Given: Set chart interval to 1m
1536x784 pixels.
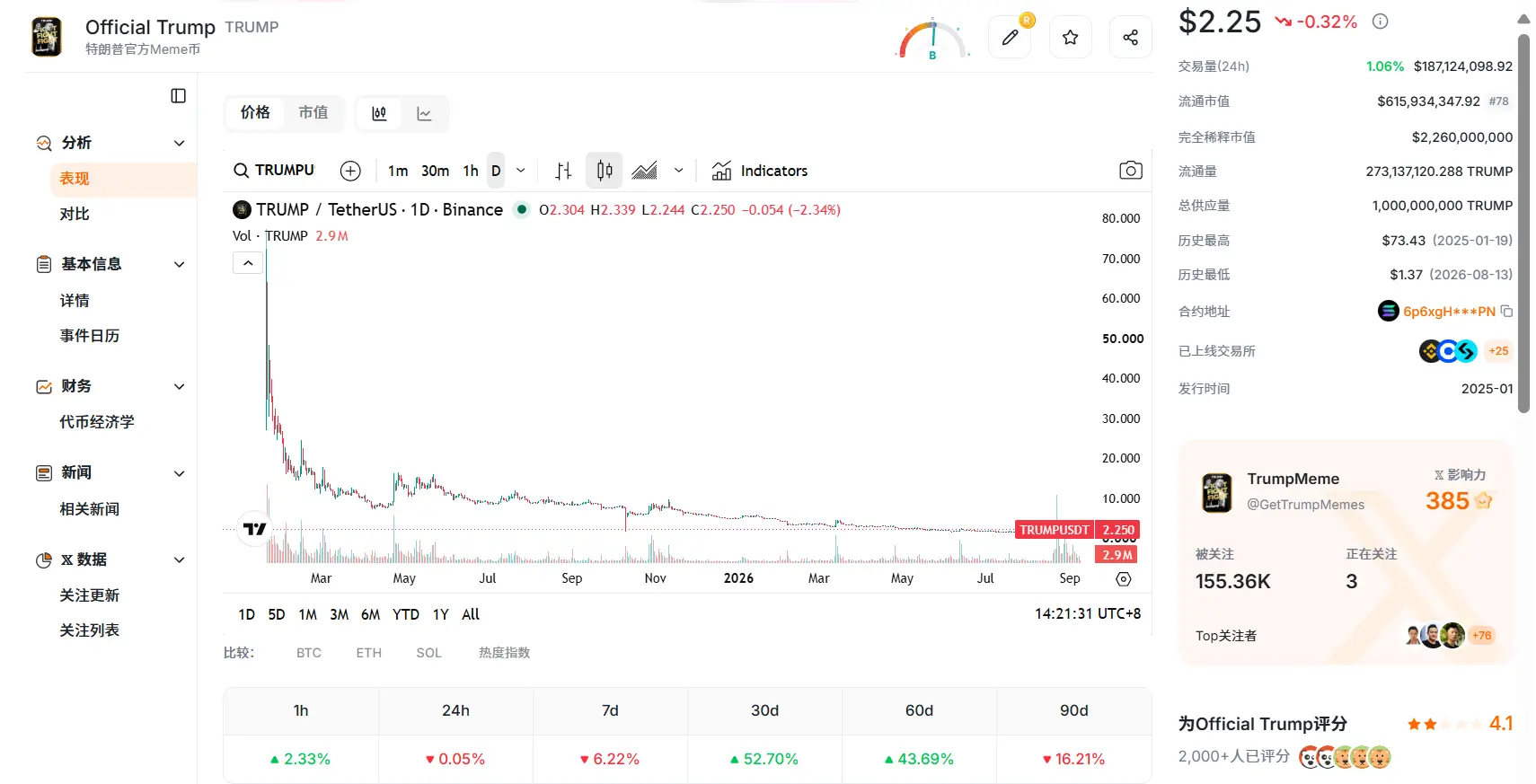Looking at the screenshot, I should pyautogui.click(x=398, y=171).
